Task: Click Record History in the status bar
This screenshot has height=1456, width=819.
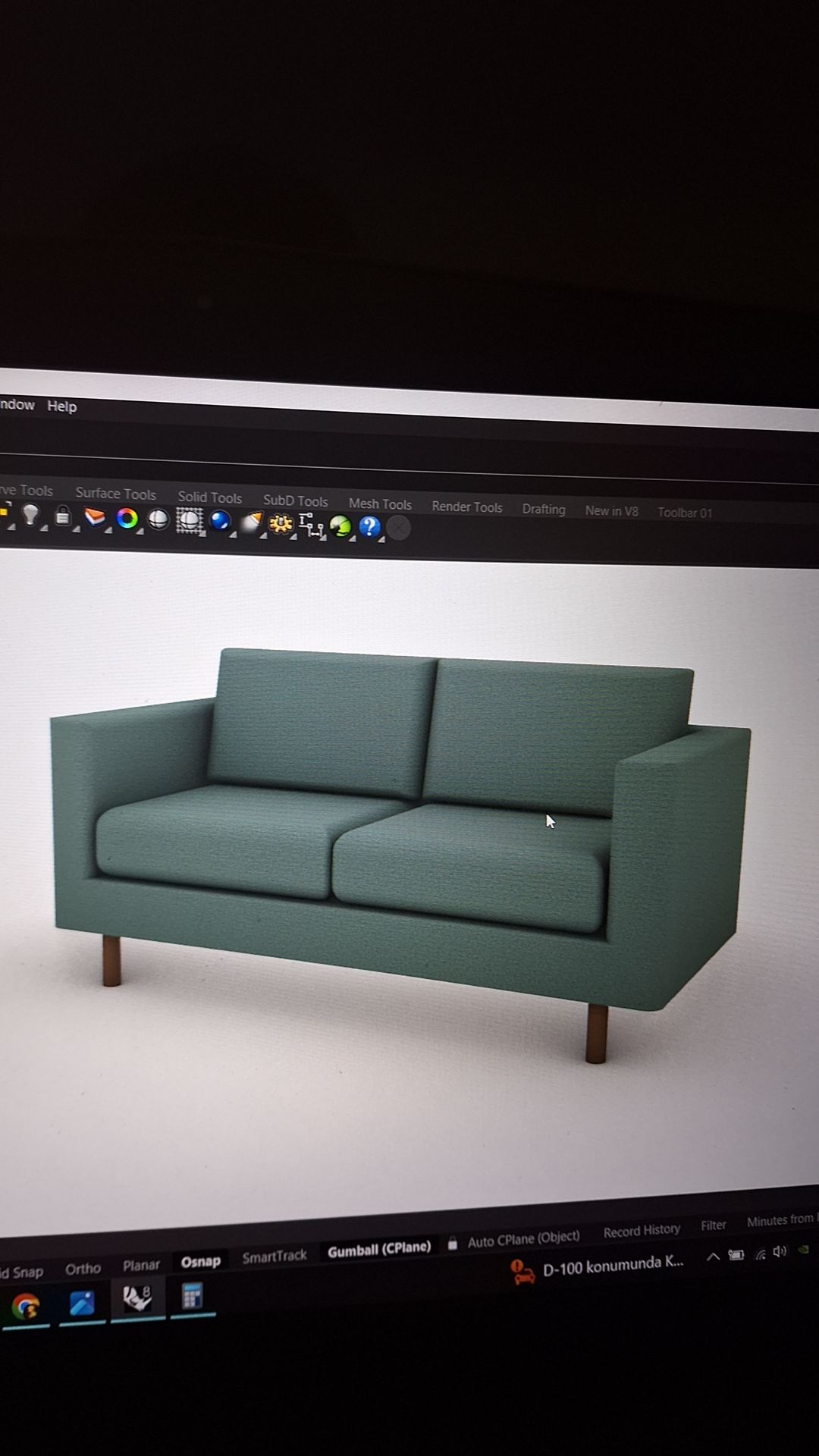Action: tap(642, 1231)
